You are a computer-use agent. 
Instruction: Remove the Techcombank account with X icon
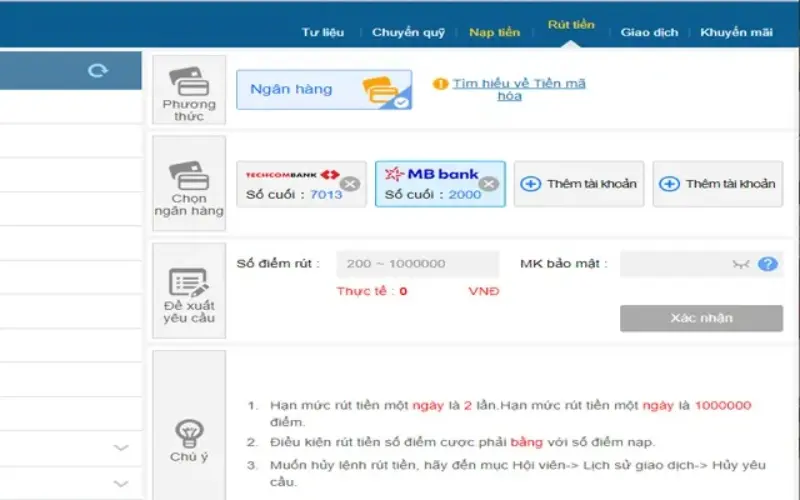tap(350, 184)
